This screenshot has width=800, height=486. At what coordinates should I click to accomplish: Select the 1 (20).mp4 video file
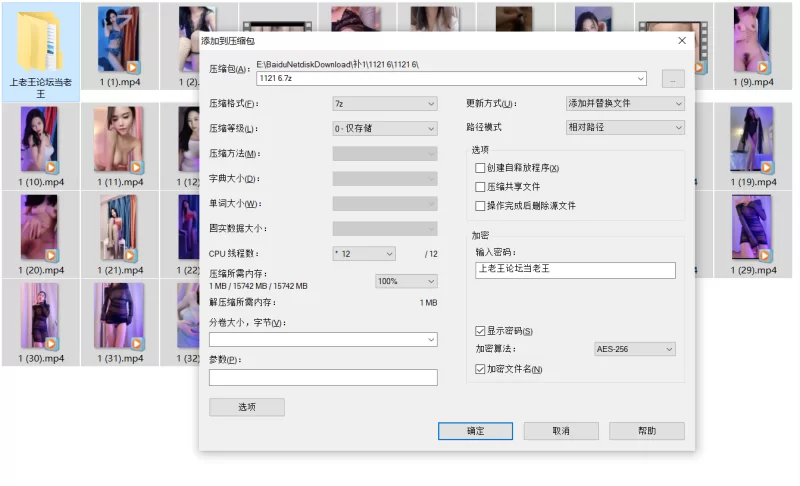click(40, 235)
